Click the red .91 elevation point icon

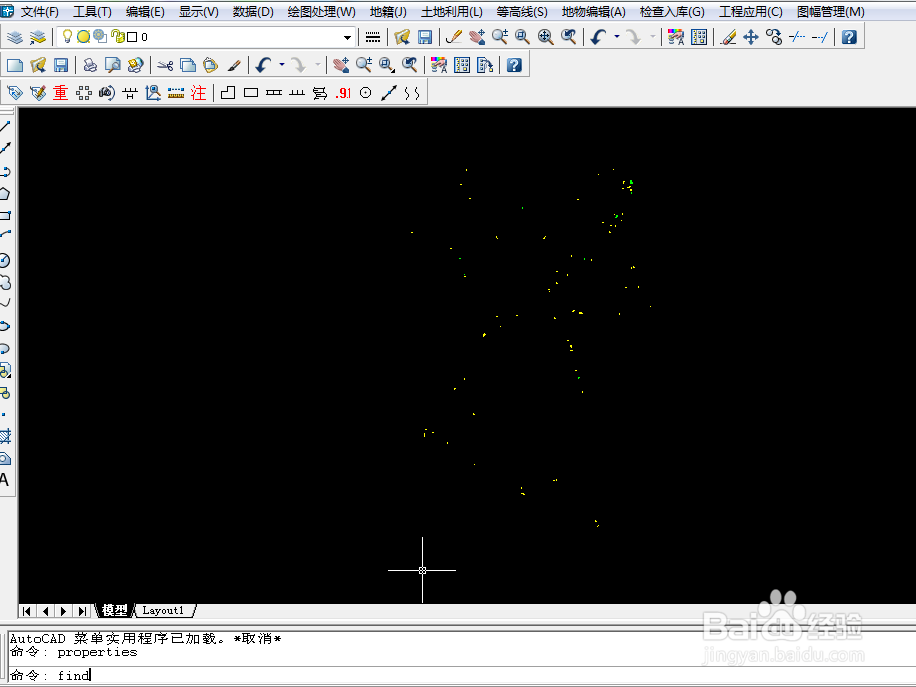pos(344,93)
